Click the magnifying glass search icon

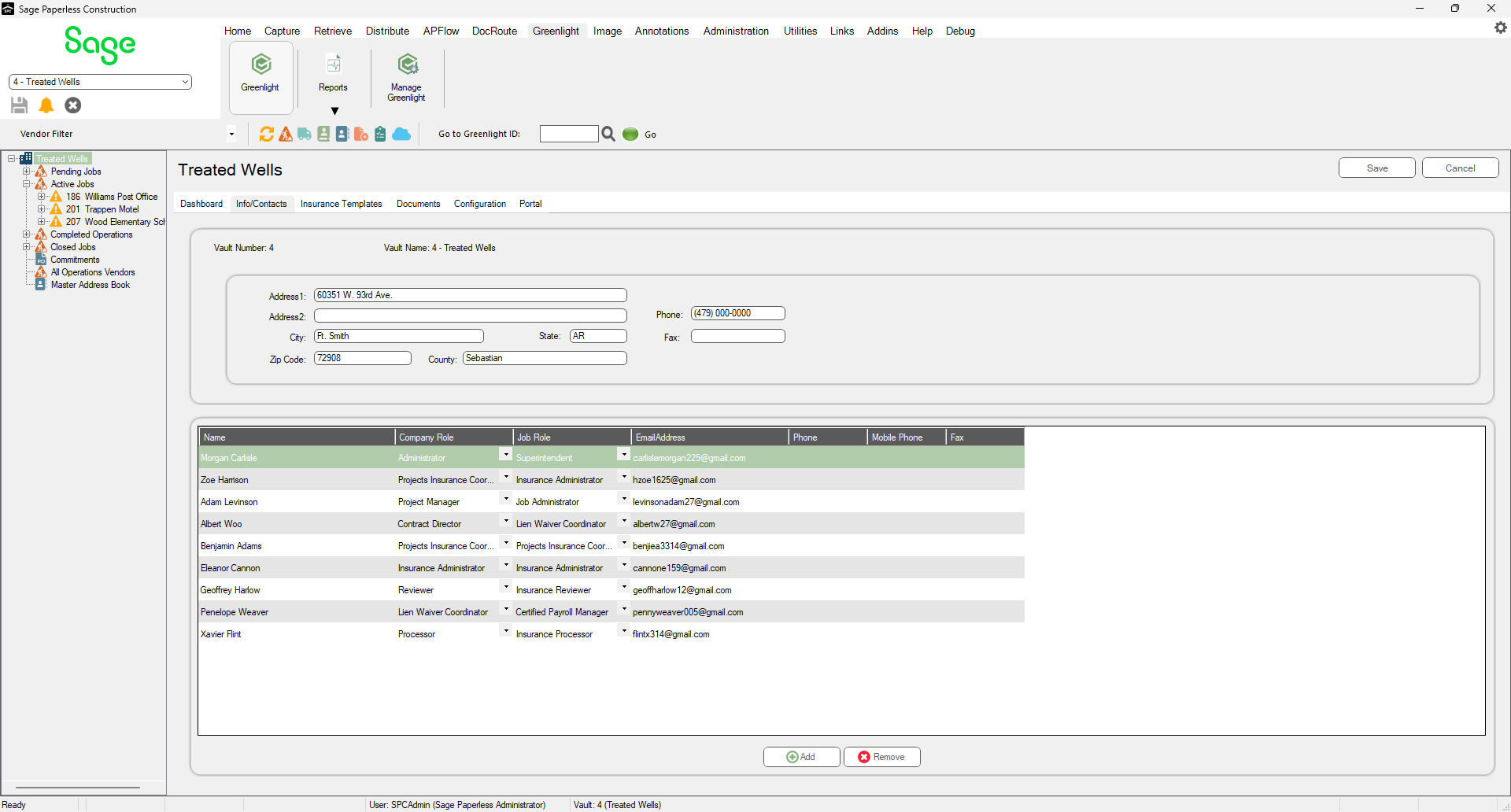click(x=608, y=135)
